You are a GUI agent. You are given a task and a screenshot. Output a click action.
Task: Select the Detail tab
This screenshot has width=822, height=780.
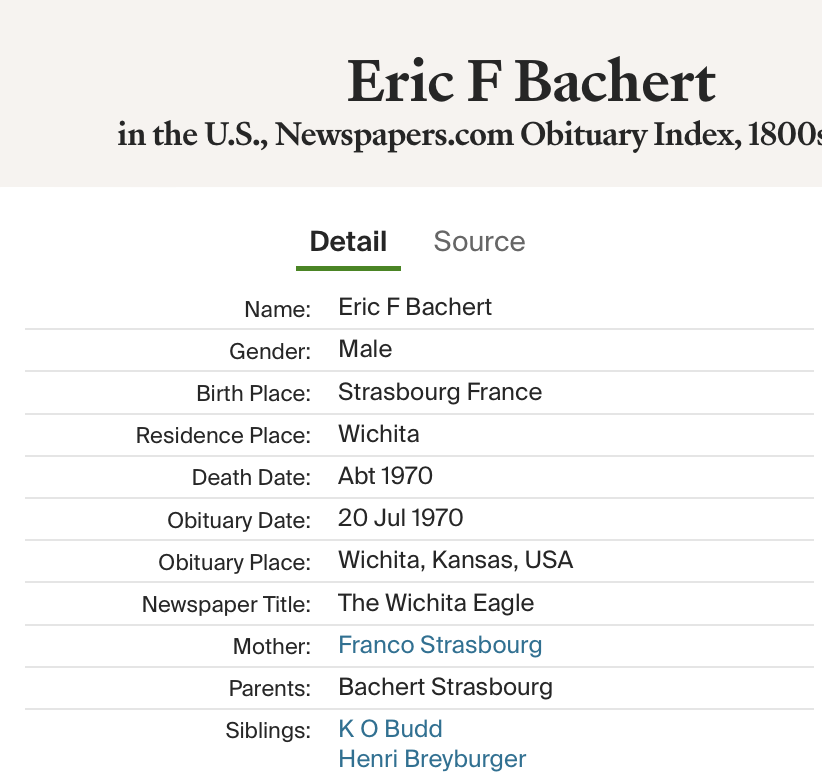click(348, 242)
